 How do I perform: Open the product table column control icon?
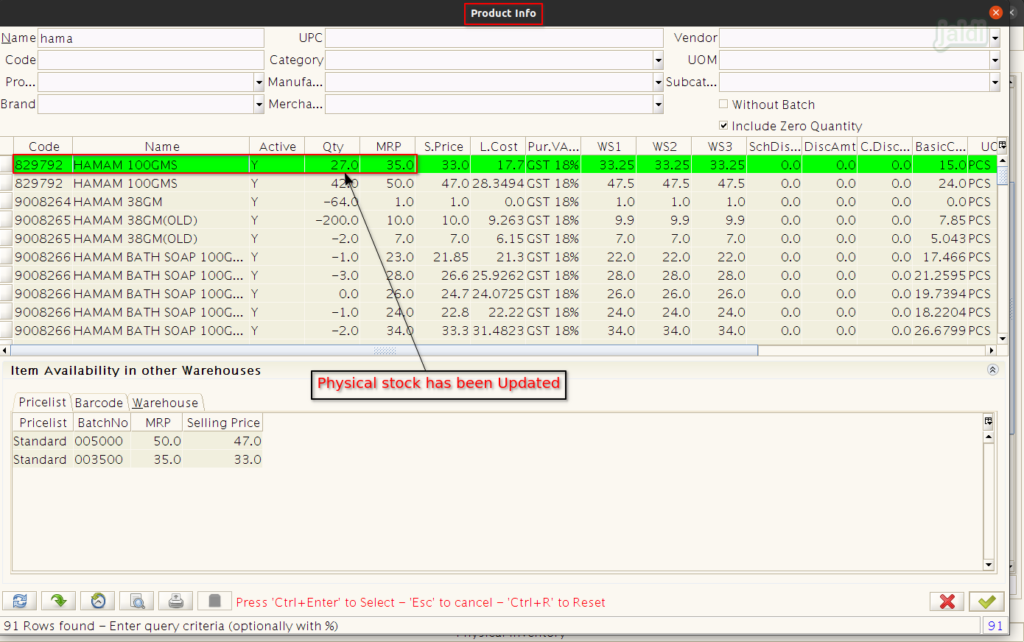coord(1002,145)
